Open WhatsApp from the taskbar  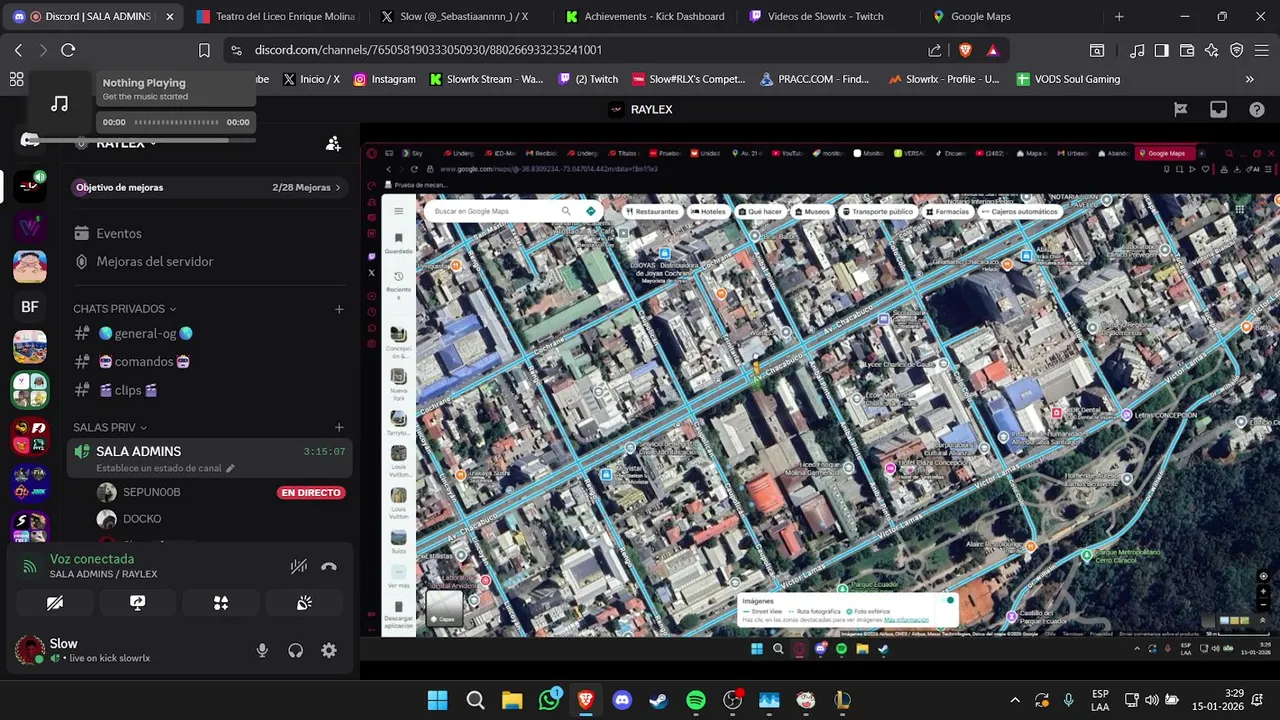(549, 700)
